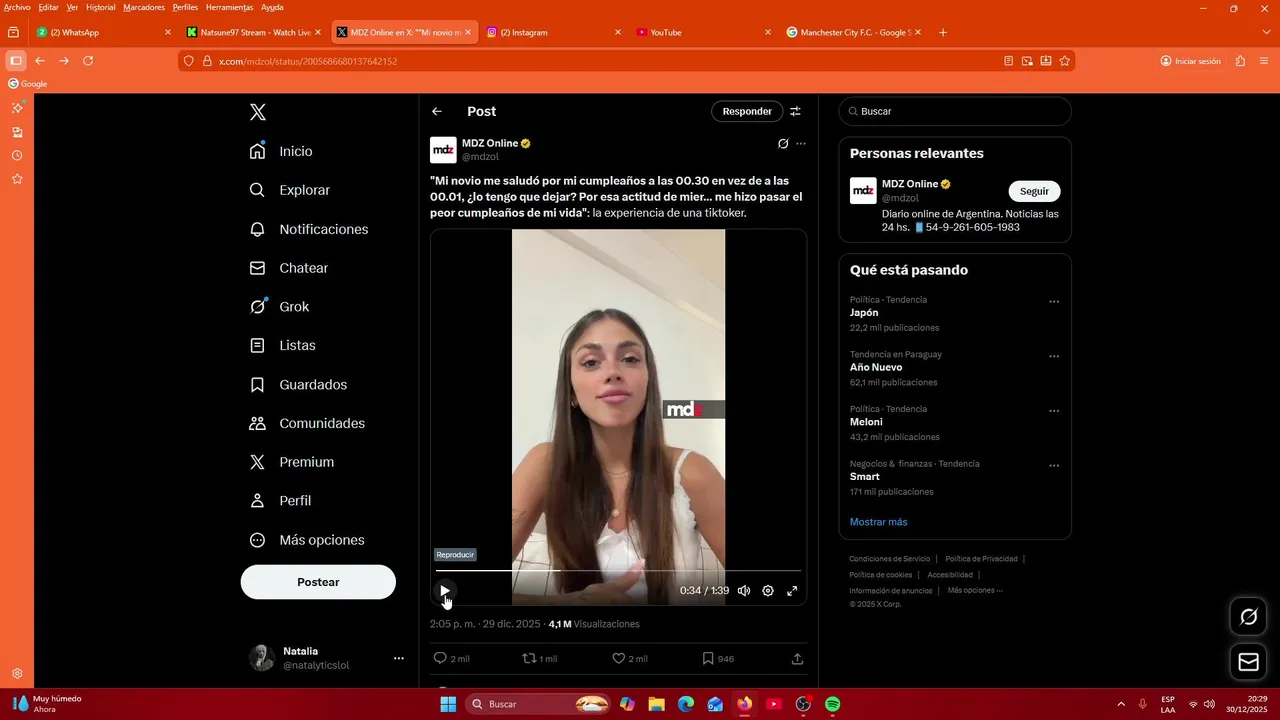This screenshot has height=720, width=1280.
Task: Open Windows Start menu
Action: [448, 704]
